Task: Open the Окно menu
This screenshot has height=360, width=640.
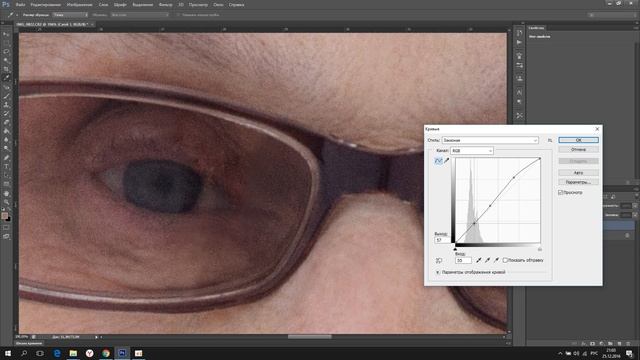Action: tap(218, 4)
